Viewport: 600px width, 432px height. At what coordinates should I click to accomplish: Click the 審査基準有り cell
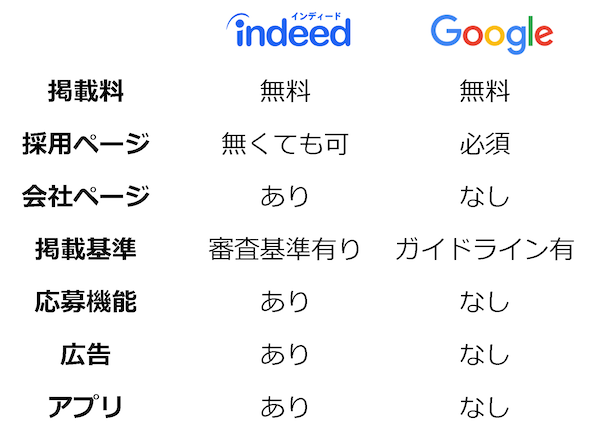tap(285, 249)
